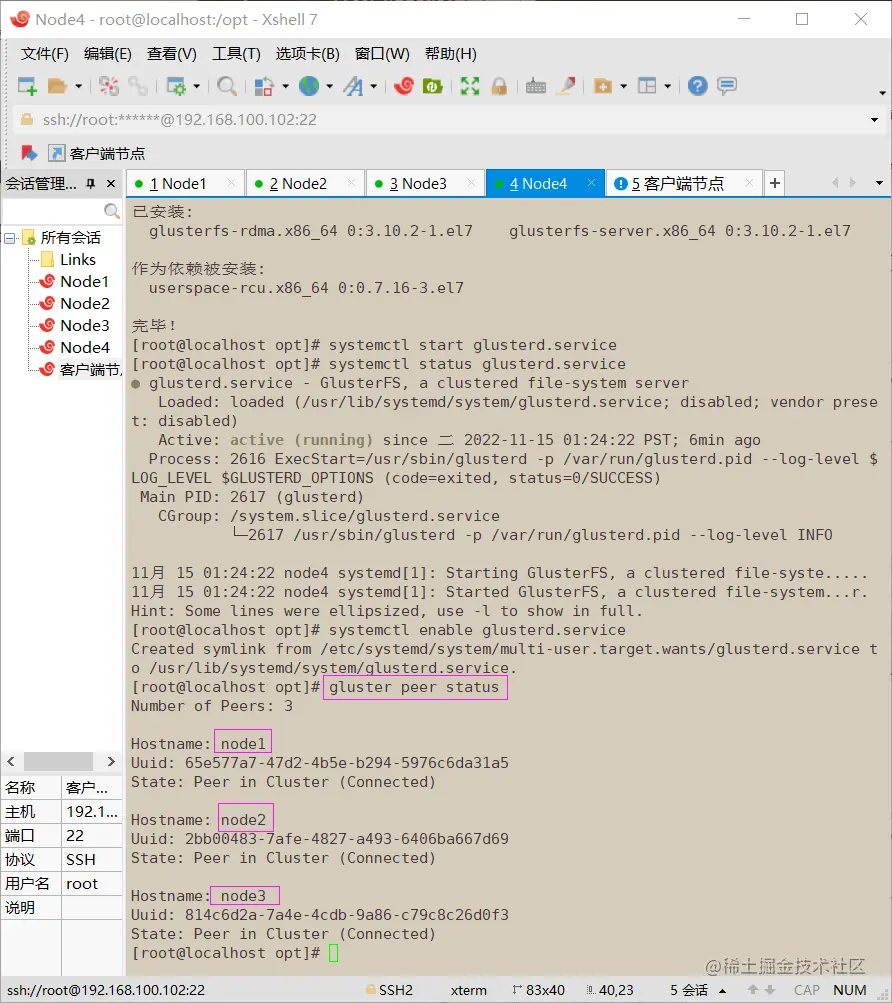This screenshot has height=1003, width=892.
Task: Click the Disconnect toolbar icon
Action: tap(109, 86)
